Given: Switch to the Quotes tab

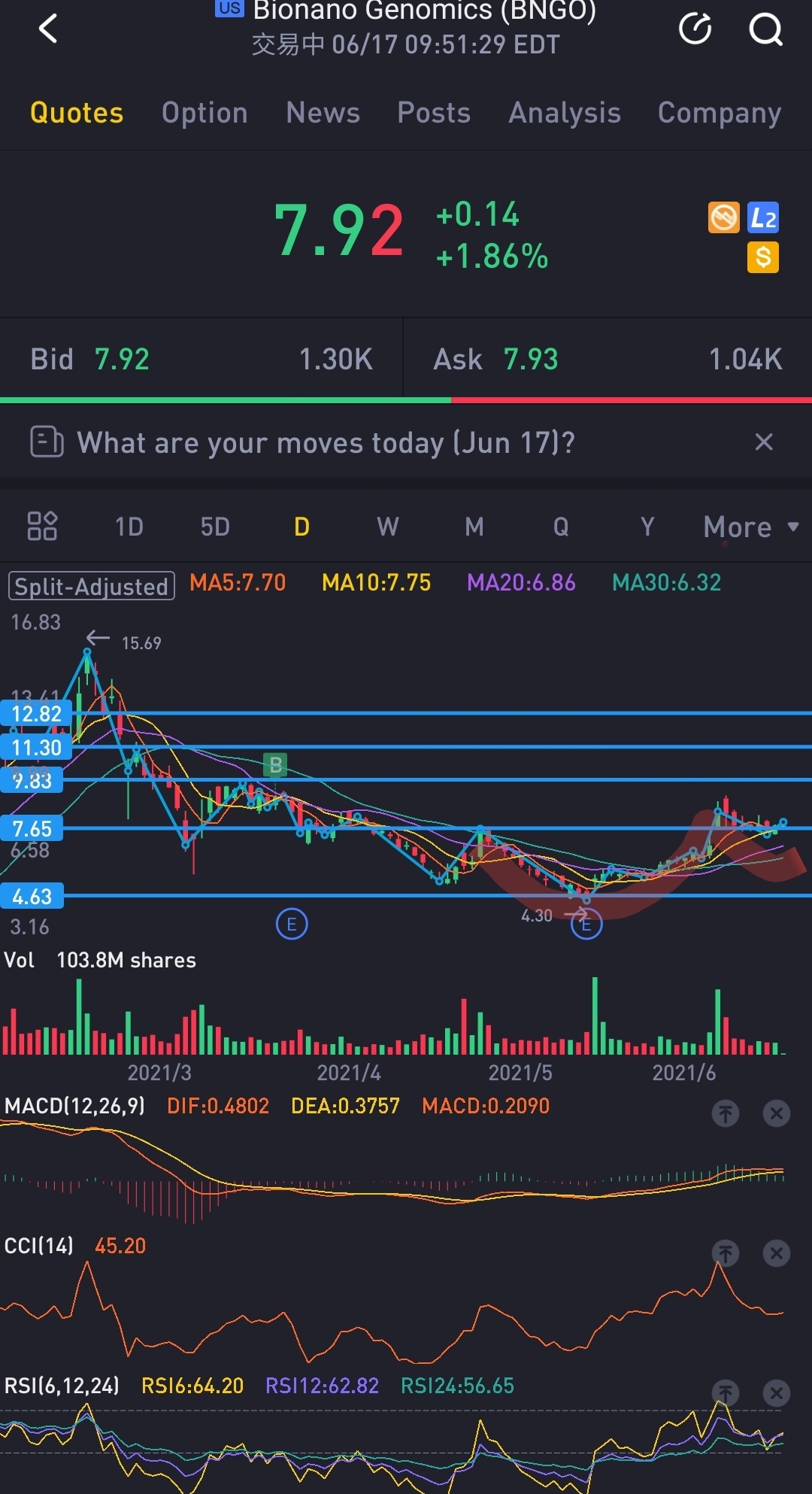Looking at the screenshot, I should coord(77,113).
